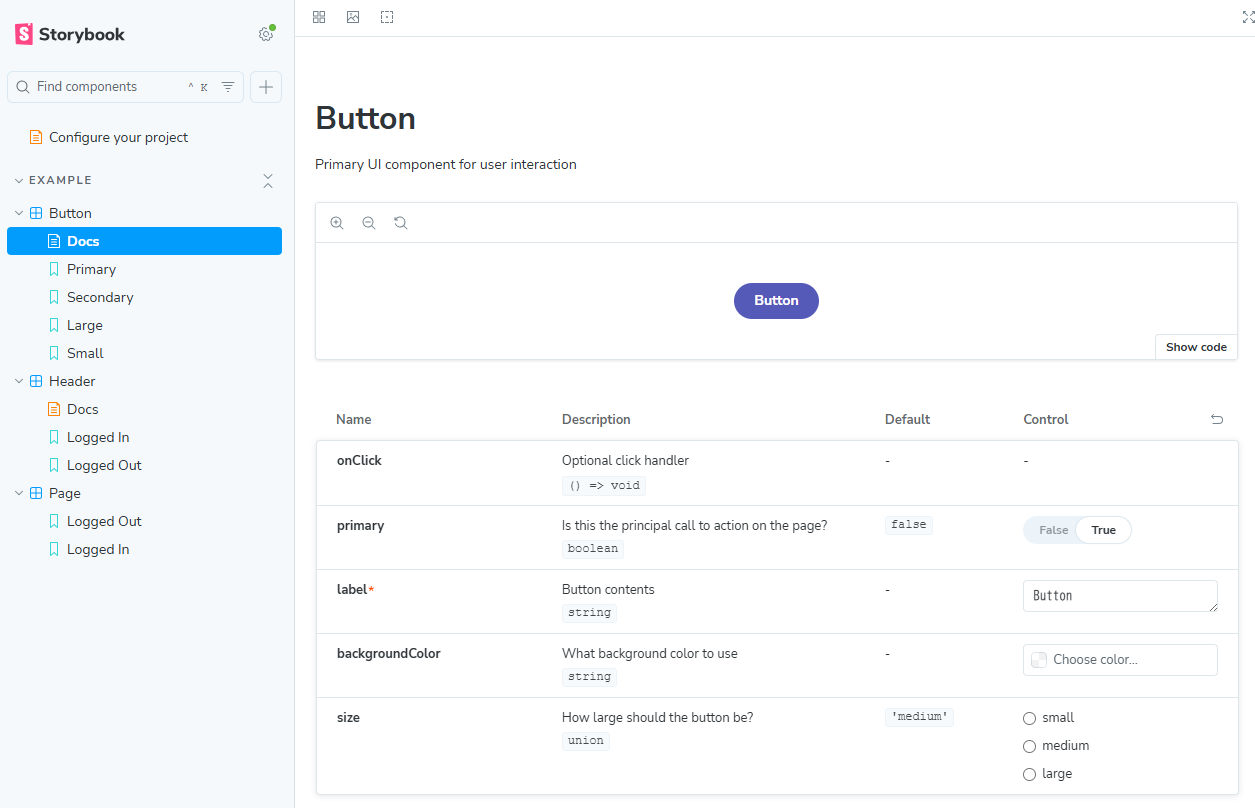Open the Secondary story under Button
This screenshot has width=1255, height=808.
point(99,297)
